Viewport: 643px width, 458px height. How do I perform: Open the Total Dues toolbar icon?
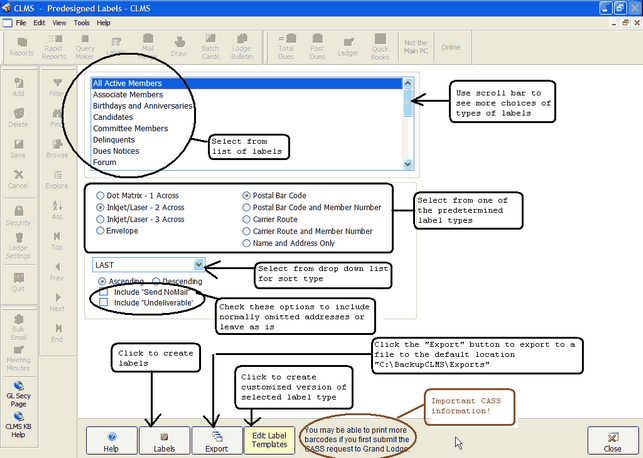286,46
